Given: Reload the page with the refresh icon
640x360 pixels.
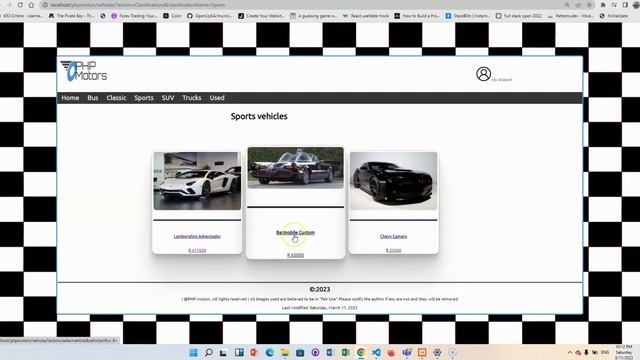Looking at the screenshot, I should coord(20,5).
